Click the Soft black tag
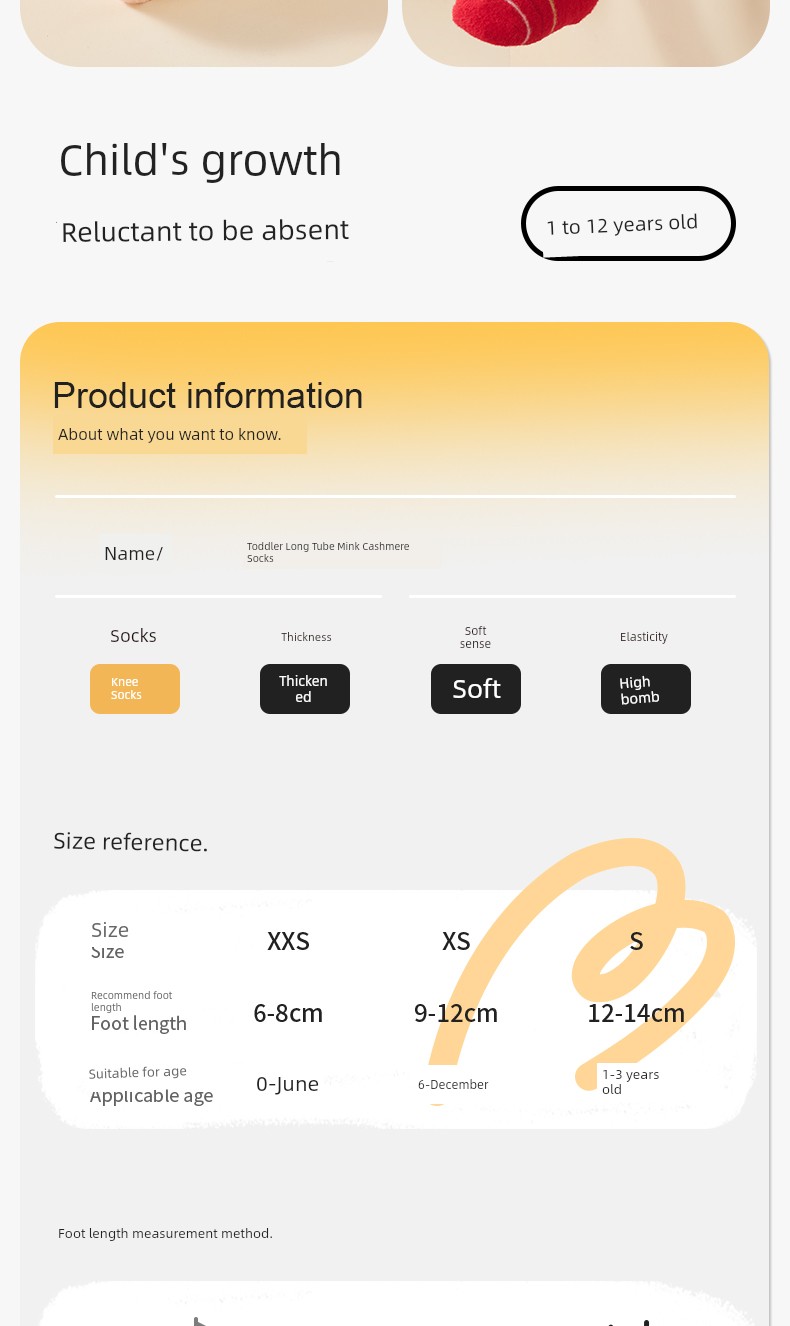The width and height of the screenshot is (790, 1326). [476, 689]
